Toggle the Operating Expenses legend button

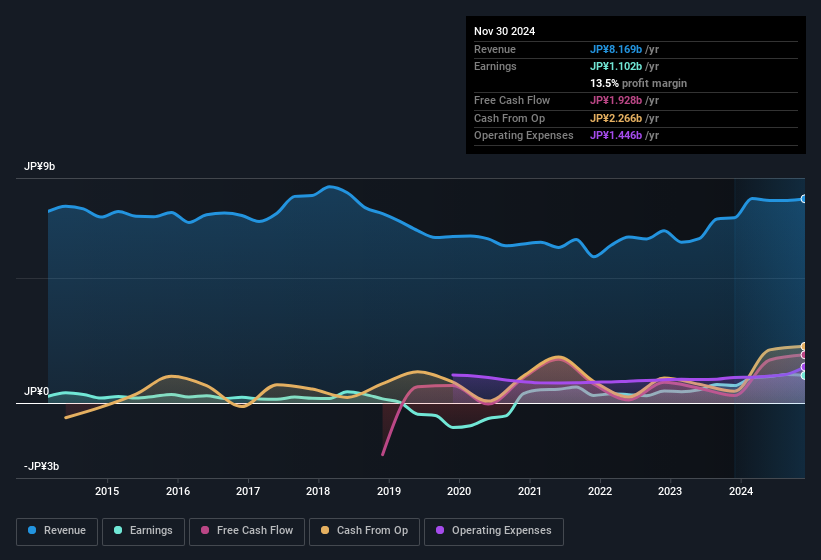494,531
